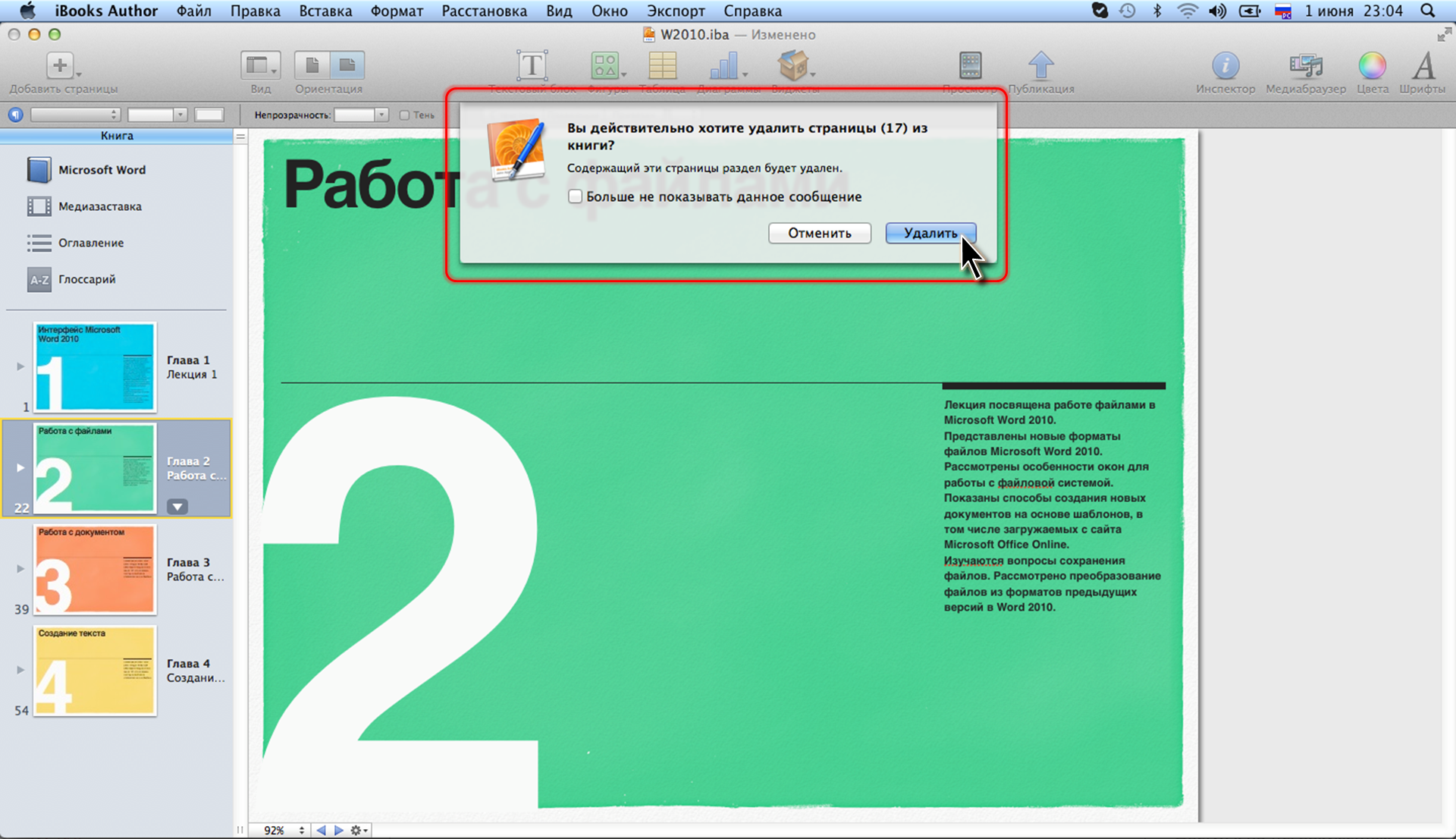This screenshot has height=839, width=1456.
Task: Click the Publish (Публикация) arrow icon
Action: coord(1041,65)
